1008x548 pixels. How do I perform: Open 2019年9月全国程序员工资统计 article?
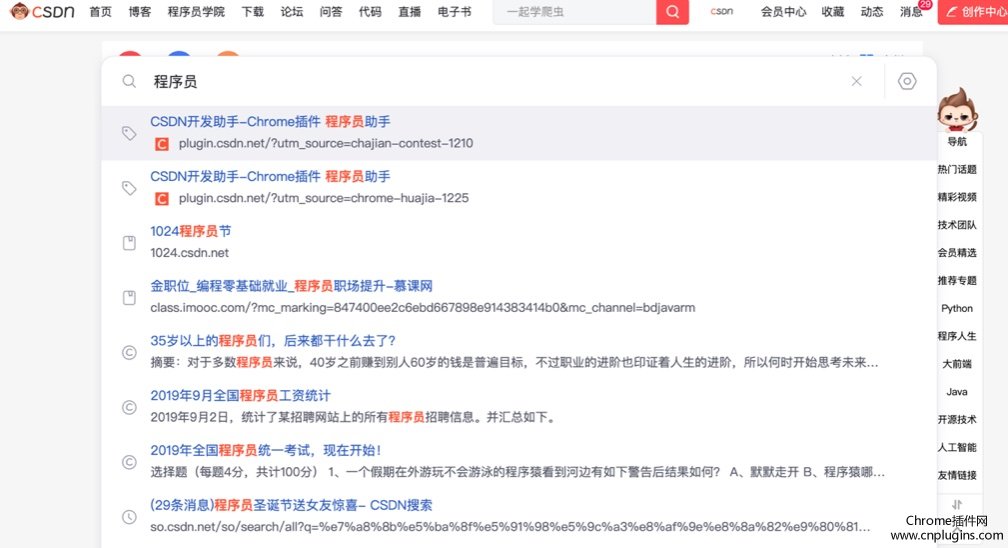coord(240,396)
